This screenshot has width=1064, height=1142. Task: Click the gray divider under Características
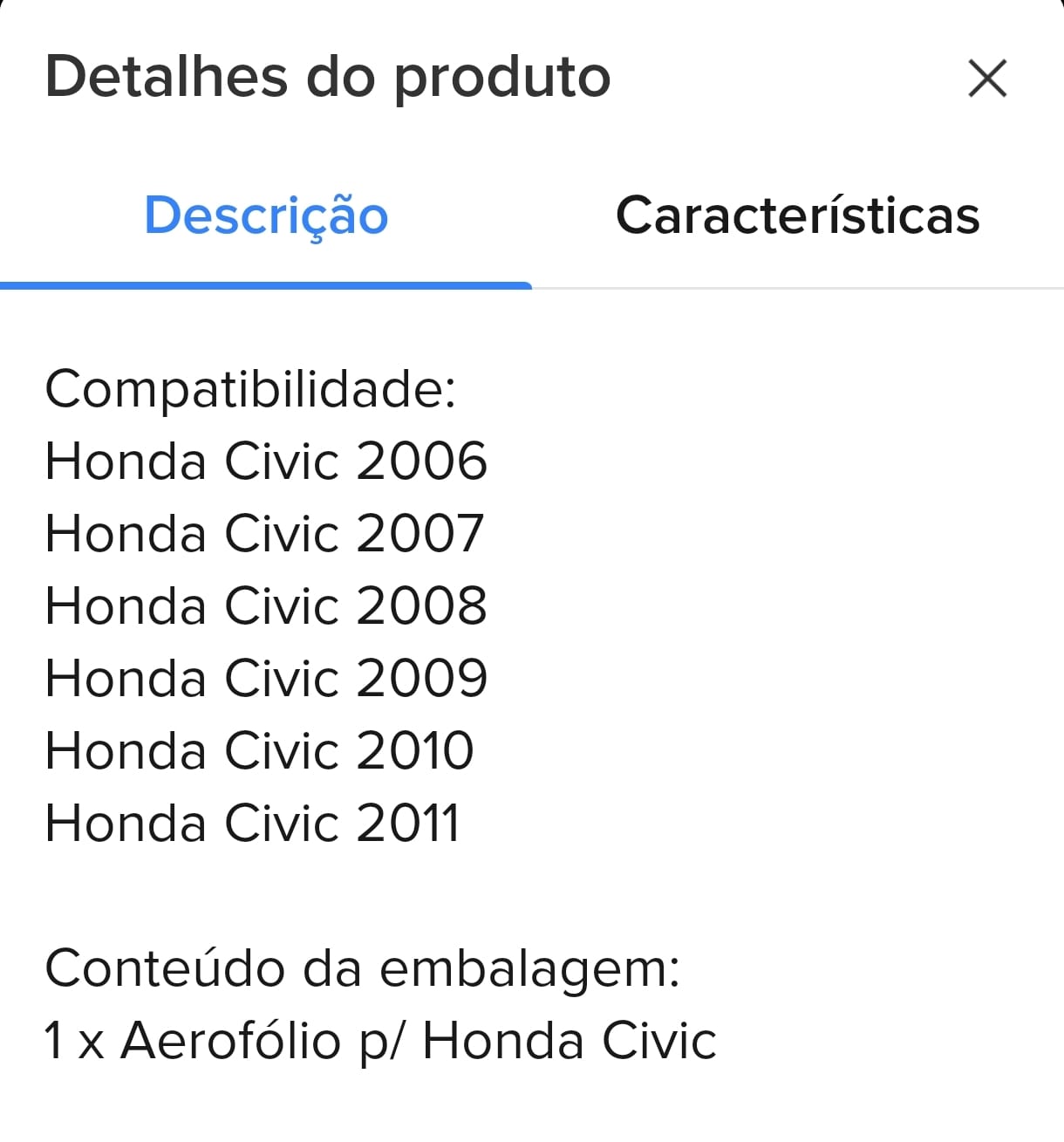click(797, 287)
